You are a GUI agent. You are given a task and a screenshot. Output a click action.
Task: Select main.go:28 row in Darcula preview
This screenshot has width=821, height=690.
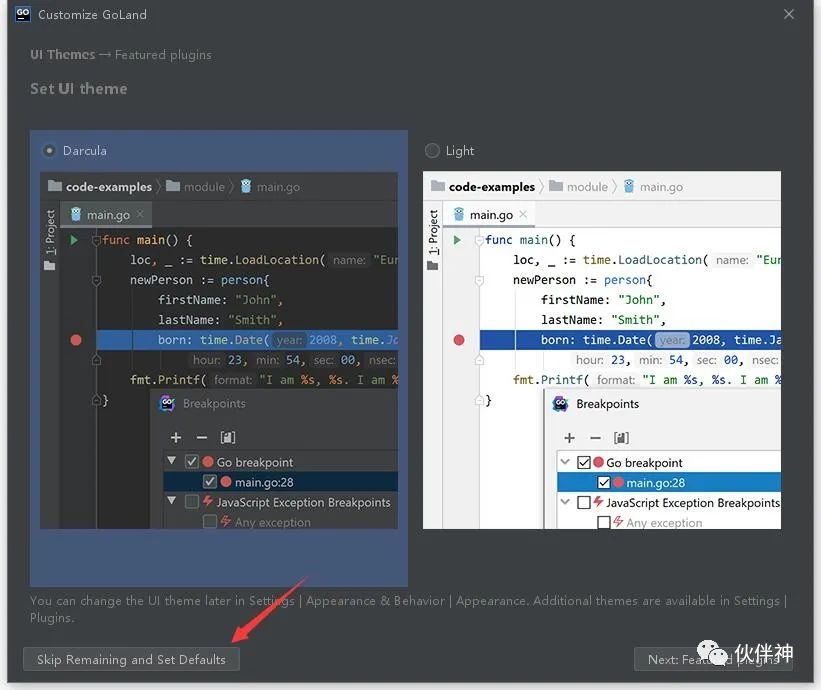pyautogui.click(x=281, y=482)
